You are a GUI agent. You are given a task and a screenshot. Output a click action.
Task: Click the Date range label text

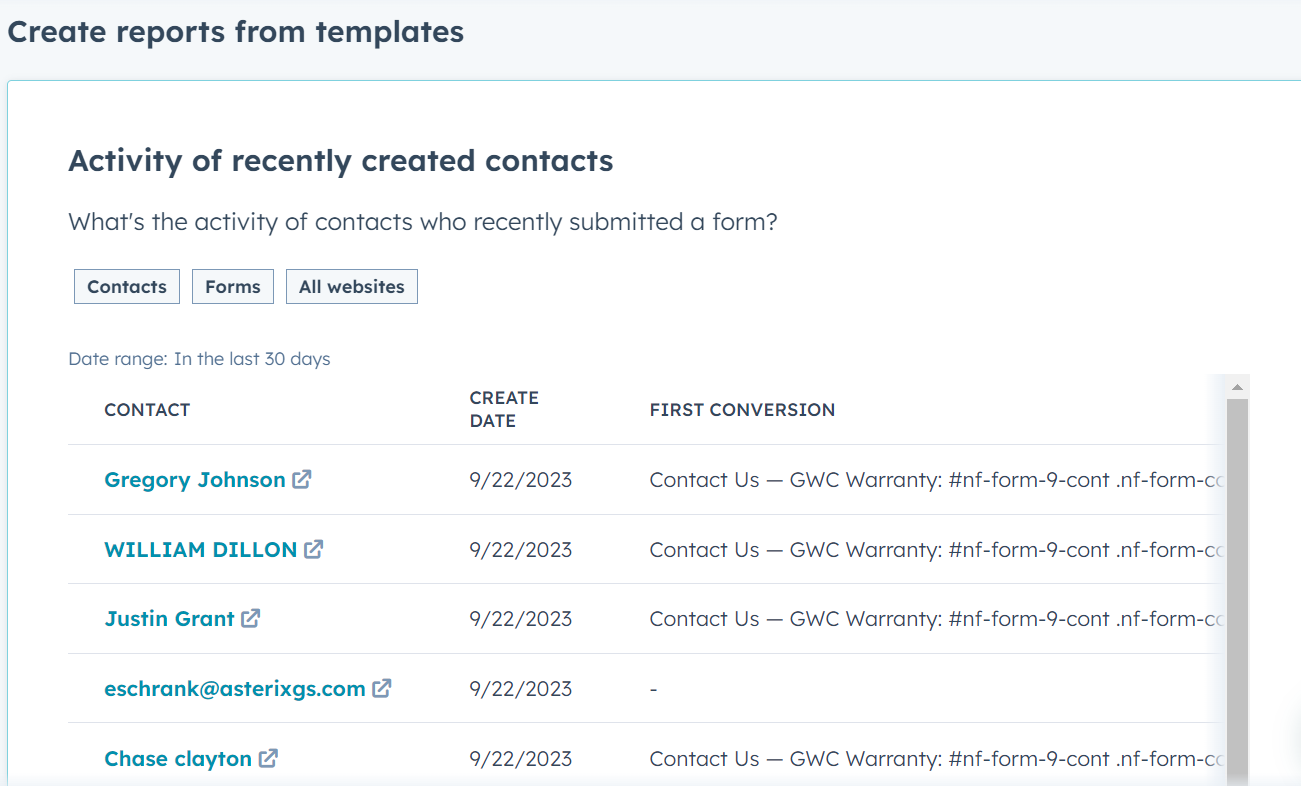pyautogui.click(x=199, y=359)
